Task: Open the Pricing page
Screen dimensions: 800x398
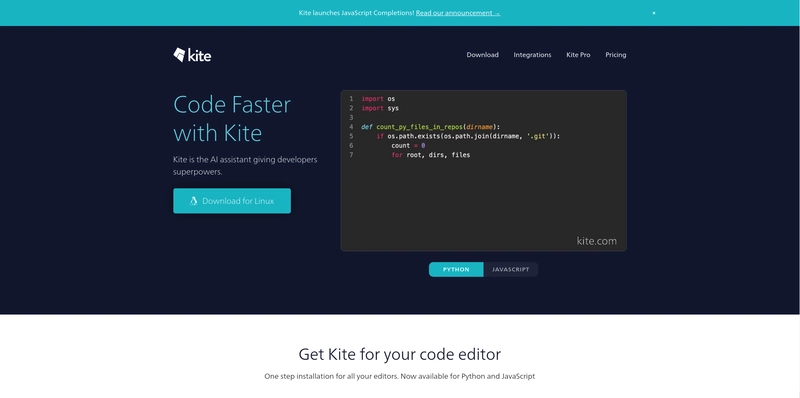Action: click(615, 55)
